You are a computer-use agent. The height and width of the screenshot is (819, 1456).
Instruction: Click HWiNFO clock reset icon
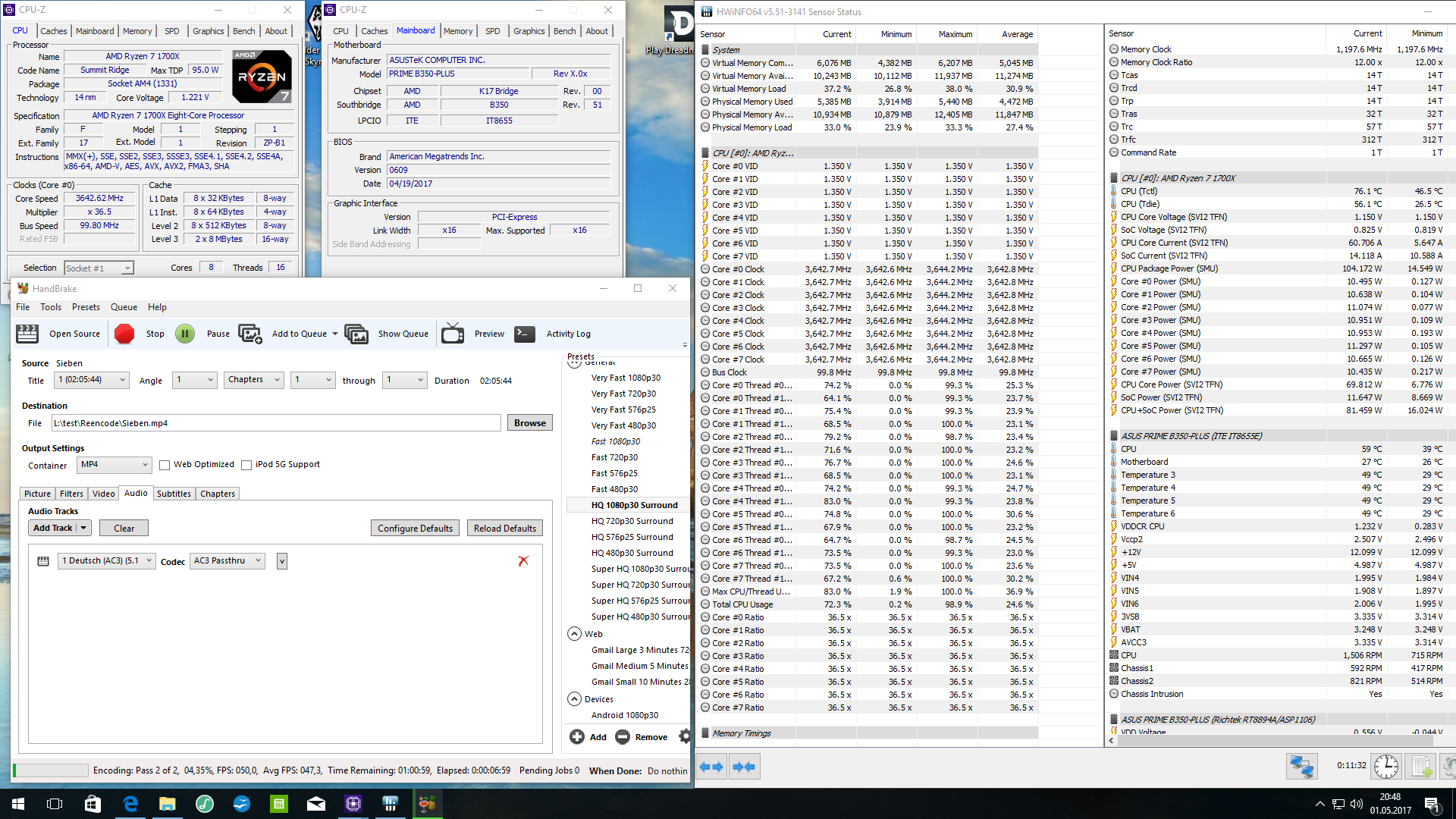tap(1386, 766)
